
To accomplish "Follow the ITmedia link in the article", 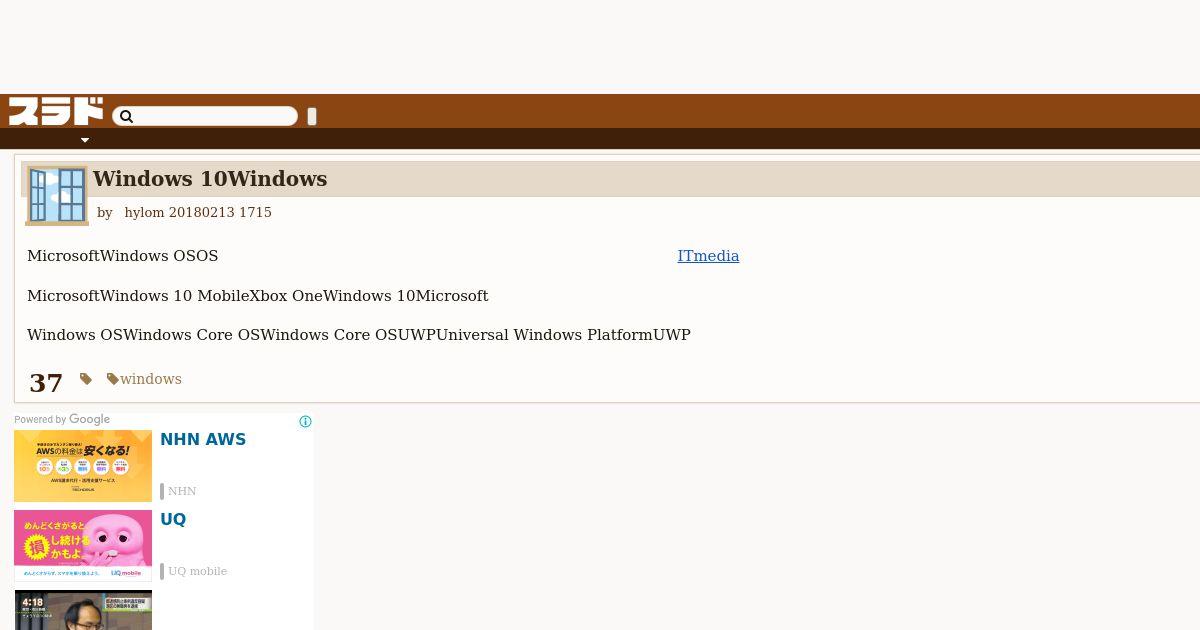I will click(708, 256).
